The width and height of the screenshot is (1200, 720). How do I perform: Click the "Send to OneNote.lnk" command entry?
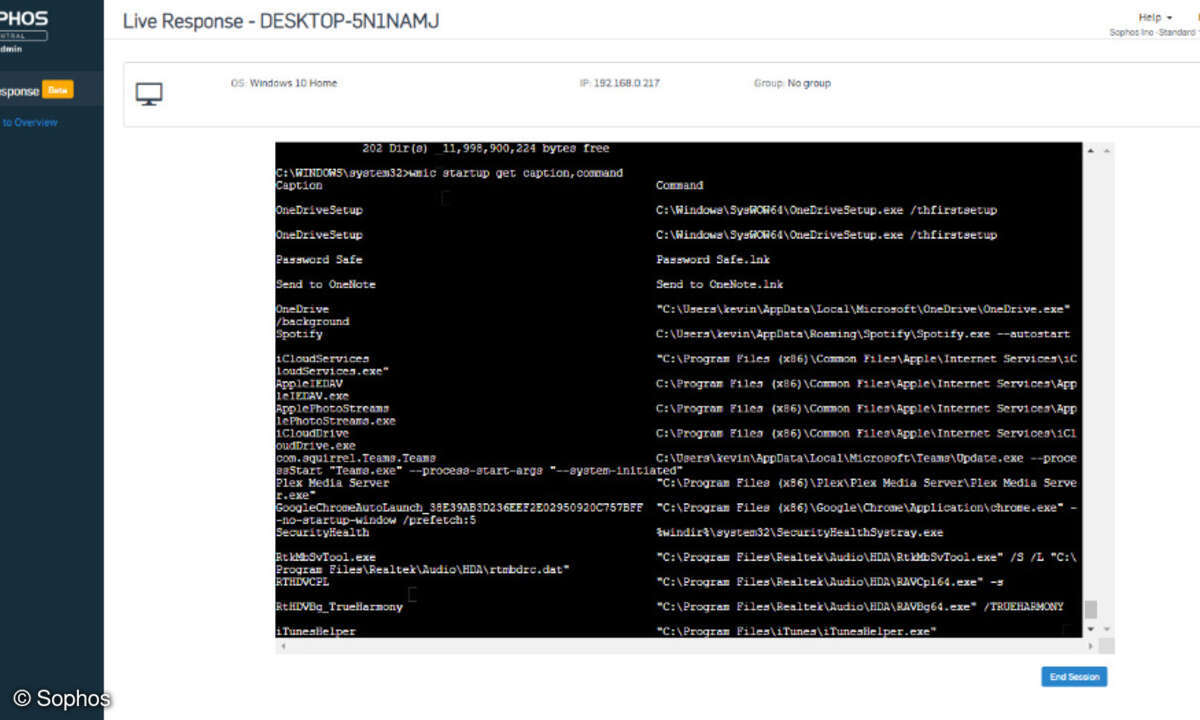pos(720,285)
